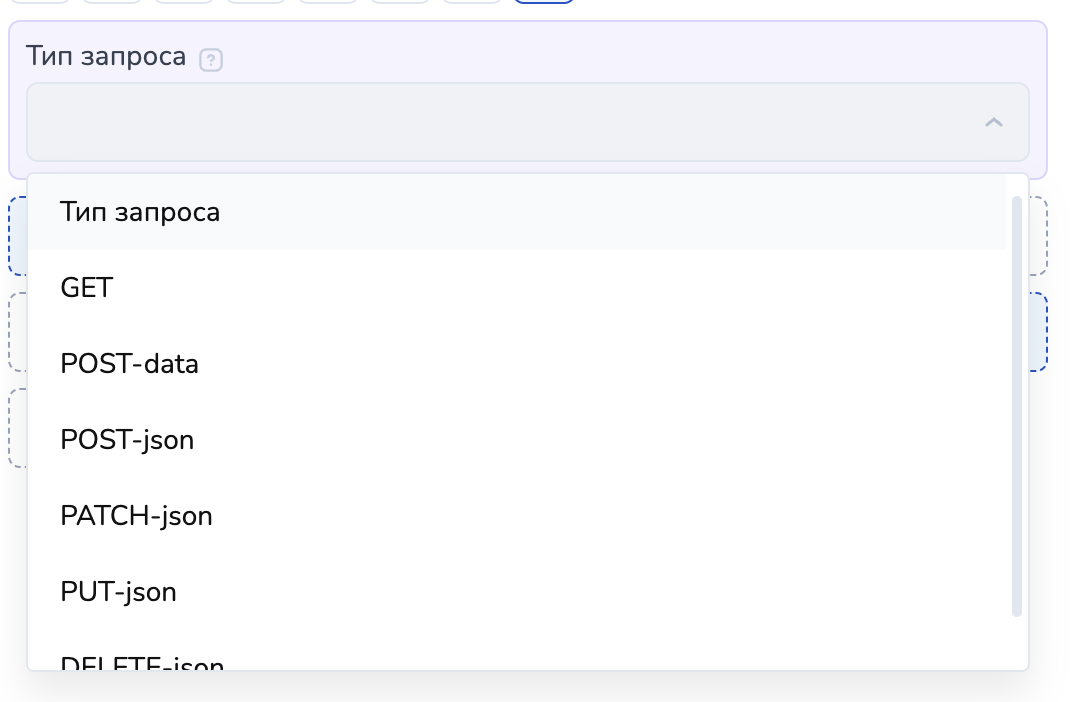The width and height of the screenshot is (1072, 702).
Task: Select PUT-json from the list
Action: point(119,592)
